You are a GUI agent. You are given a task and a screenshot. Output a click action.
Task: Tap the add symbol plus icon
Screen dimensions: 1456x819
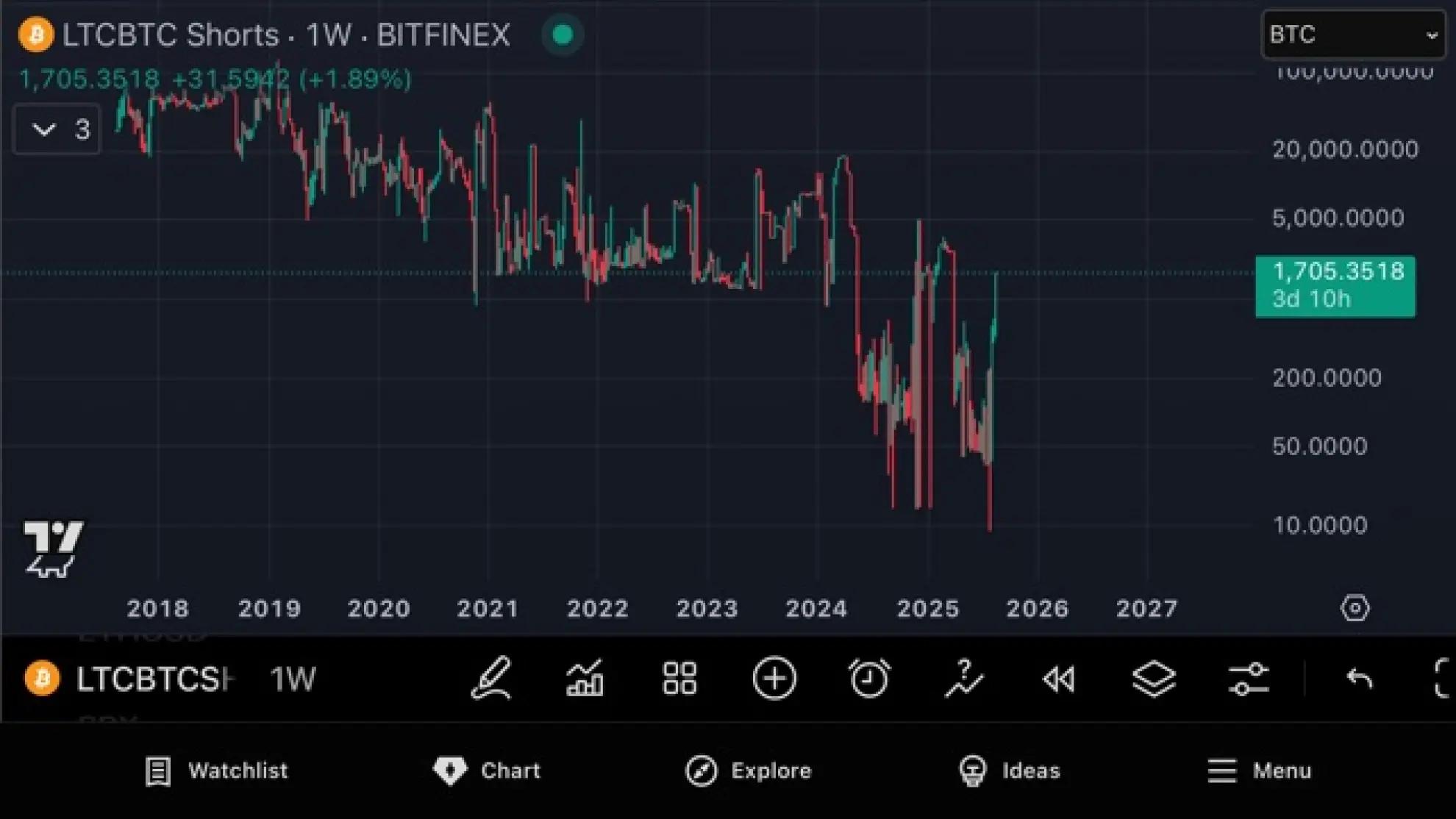[774, 678]
